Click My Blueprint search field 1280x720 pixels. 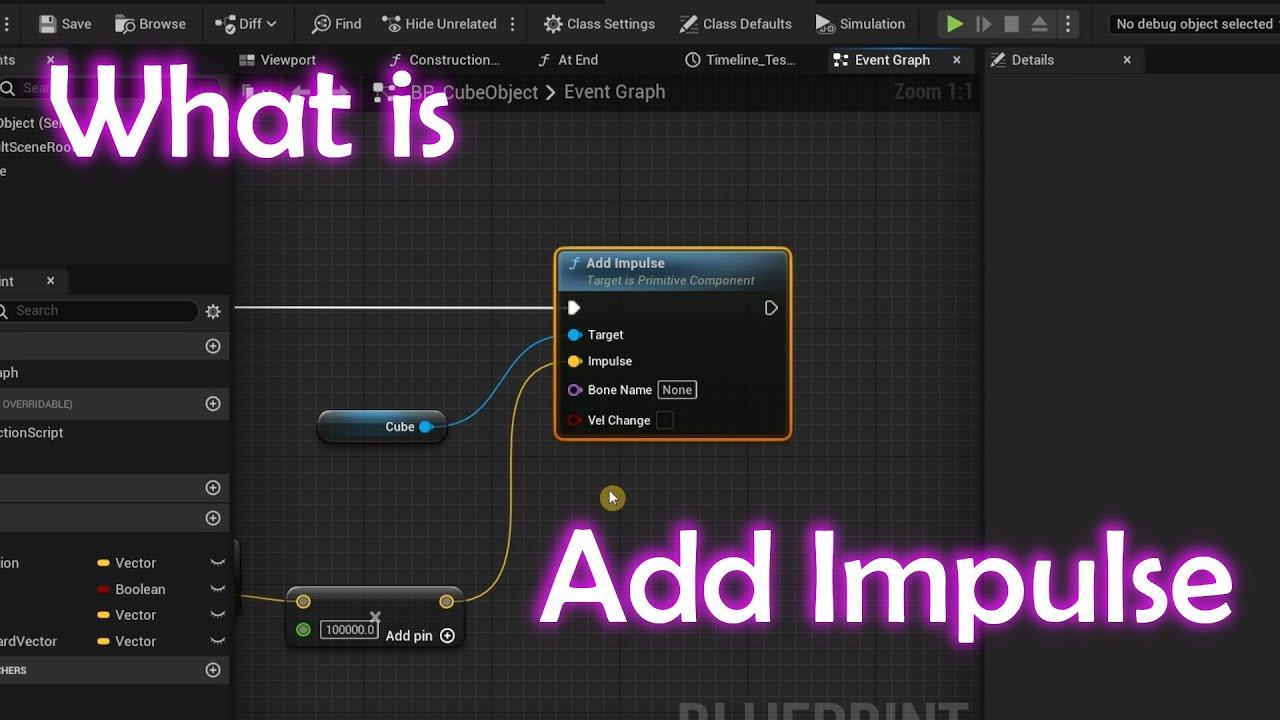pyautogui.click(x=98, y=311)
